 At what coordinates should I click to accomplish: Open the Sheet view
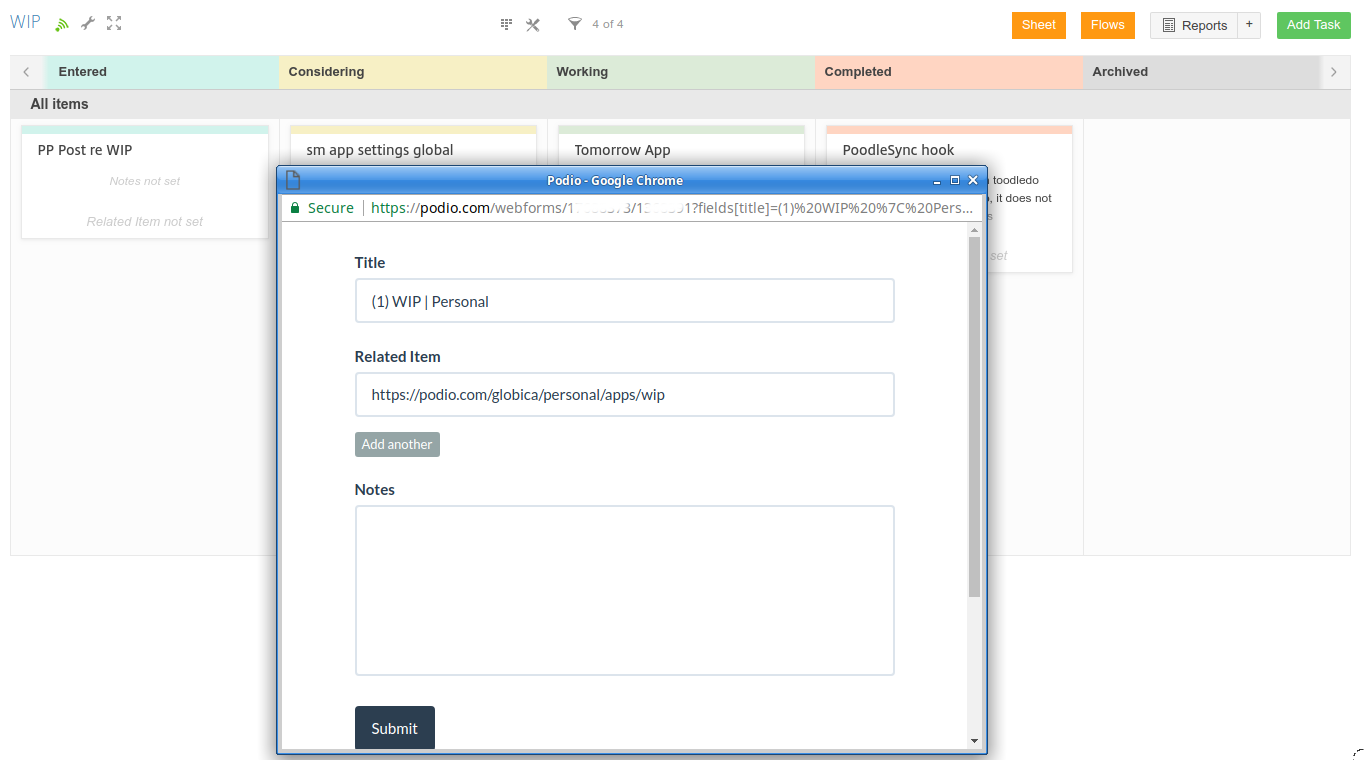click(x=1039, y=25)
